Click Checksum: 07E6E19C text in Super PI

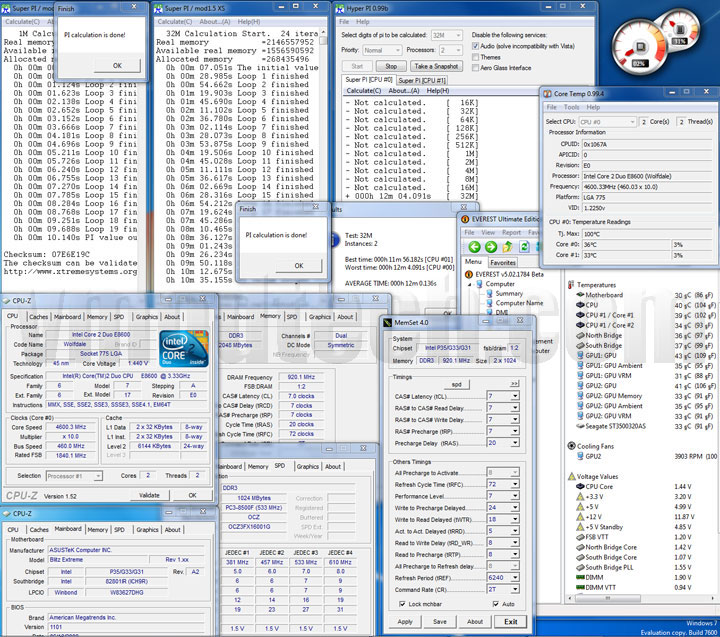pos(47,254)
